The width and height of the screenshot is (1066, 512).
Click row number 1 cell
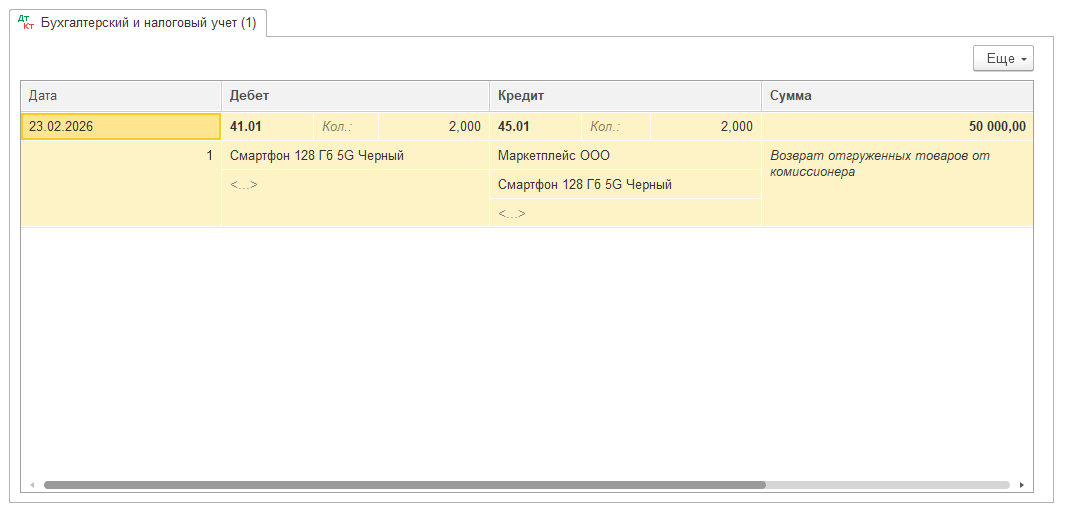coord(121,156)
